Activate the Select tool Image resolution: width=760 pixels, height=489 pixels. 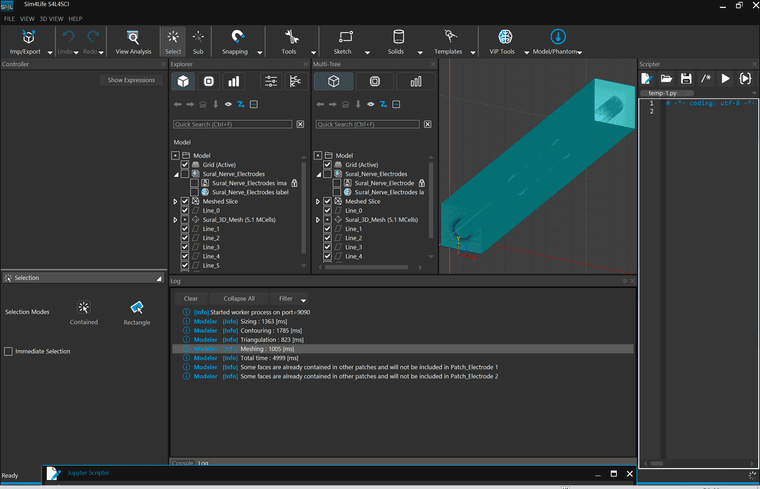pyautogui.click(x=173, y=42)
